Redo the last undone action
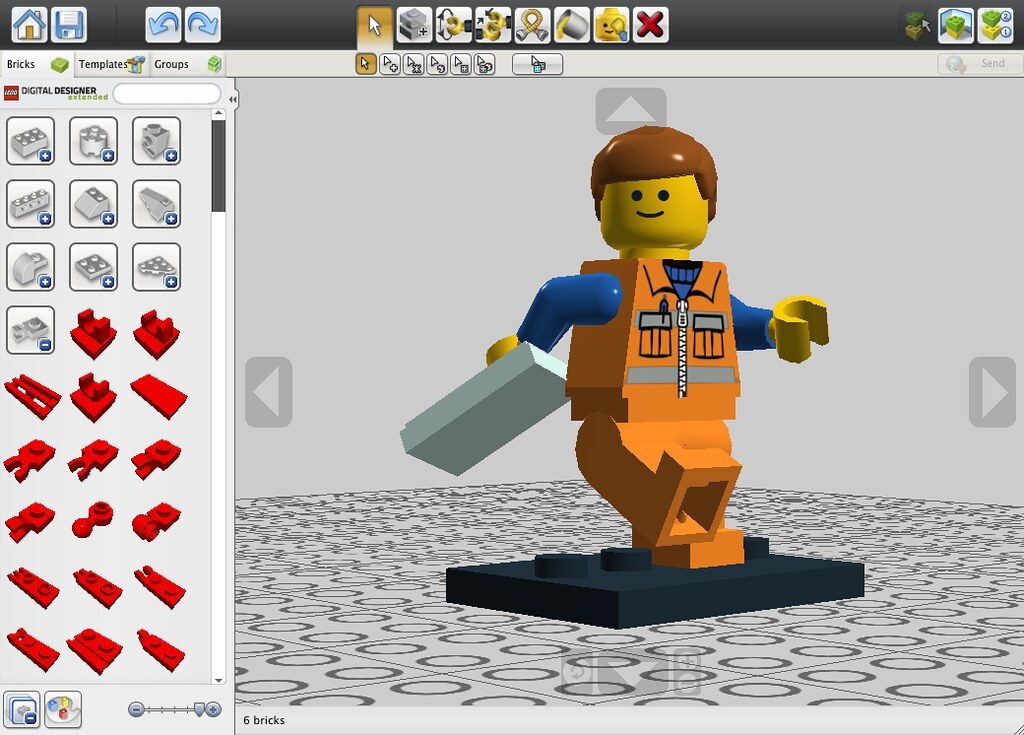 [x=202, y=25]
